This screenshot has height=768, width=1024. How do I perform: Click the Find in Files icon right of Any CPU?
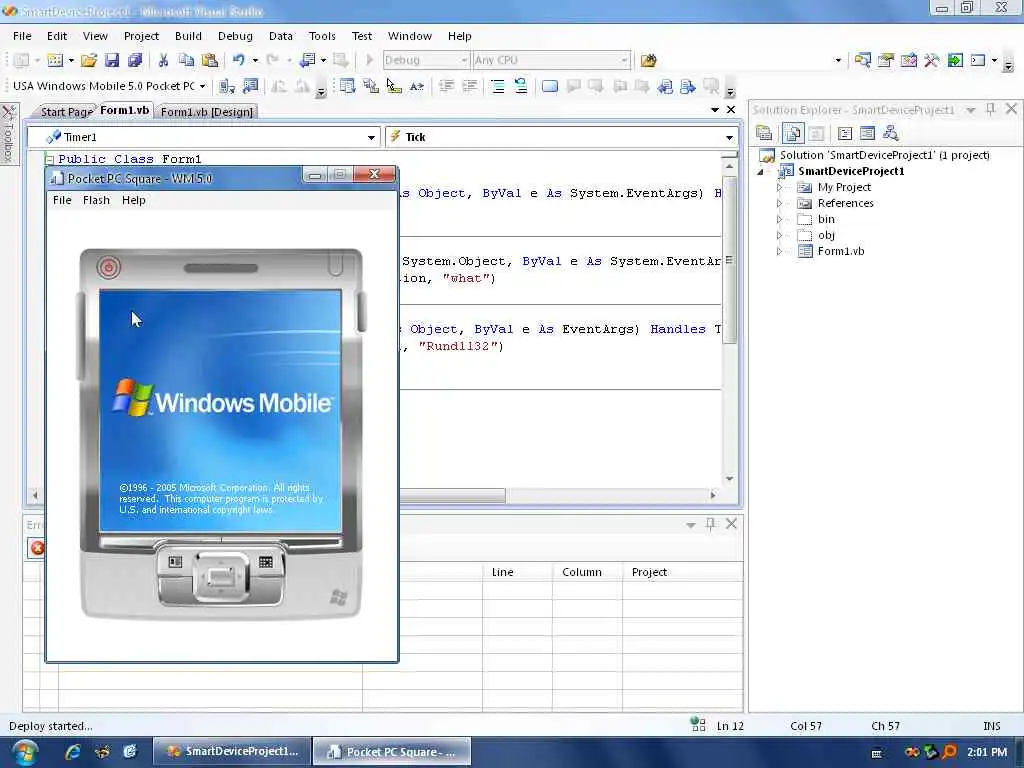pyautogui.click(x=648, y=60)
